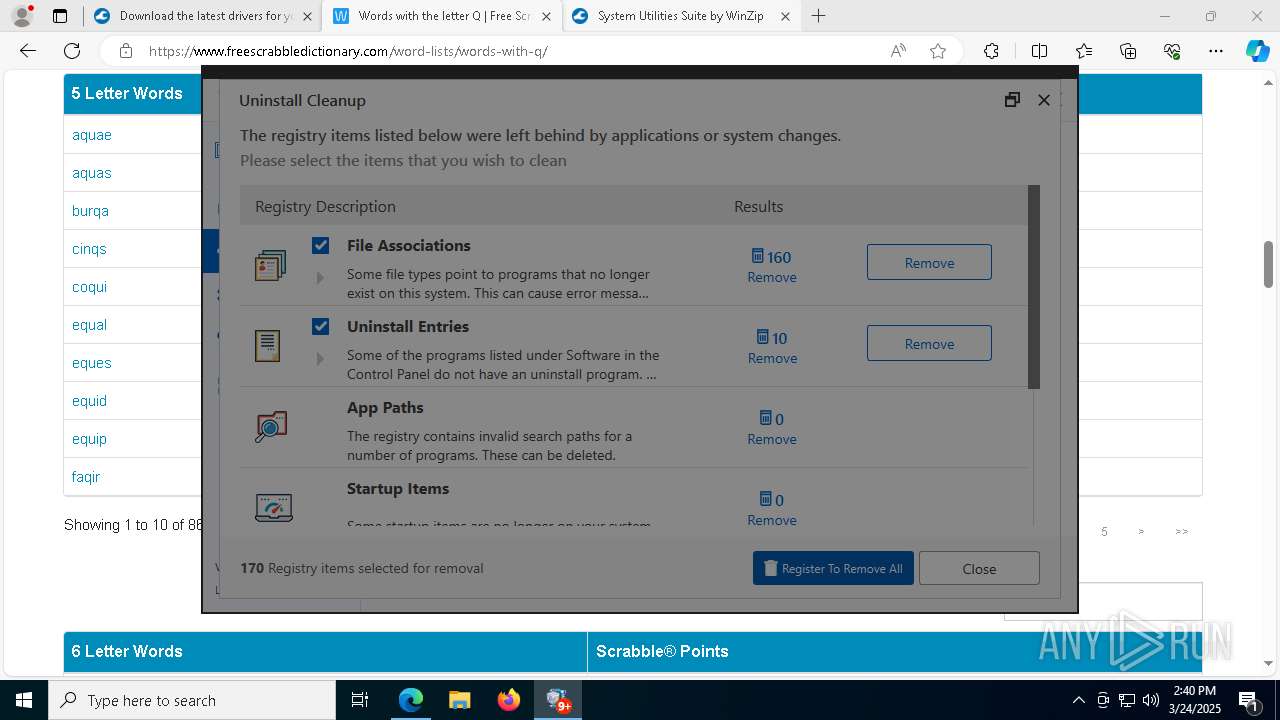Click the App Paths magnifier icon
Viewport: 1280px width, 720px height.
pyautogui.click(x=270, y=427)
